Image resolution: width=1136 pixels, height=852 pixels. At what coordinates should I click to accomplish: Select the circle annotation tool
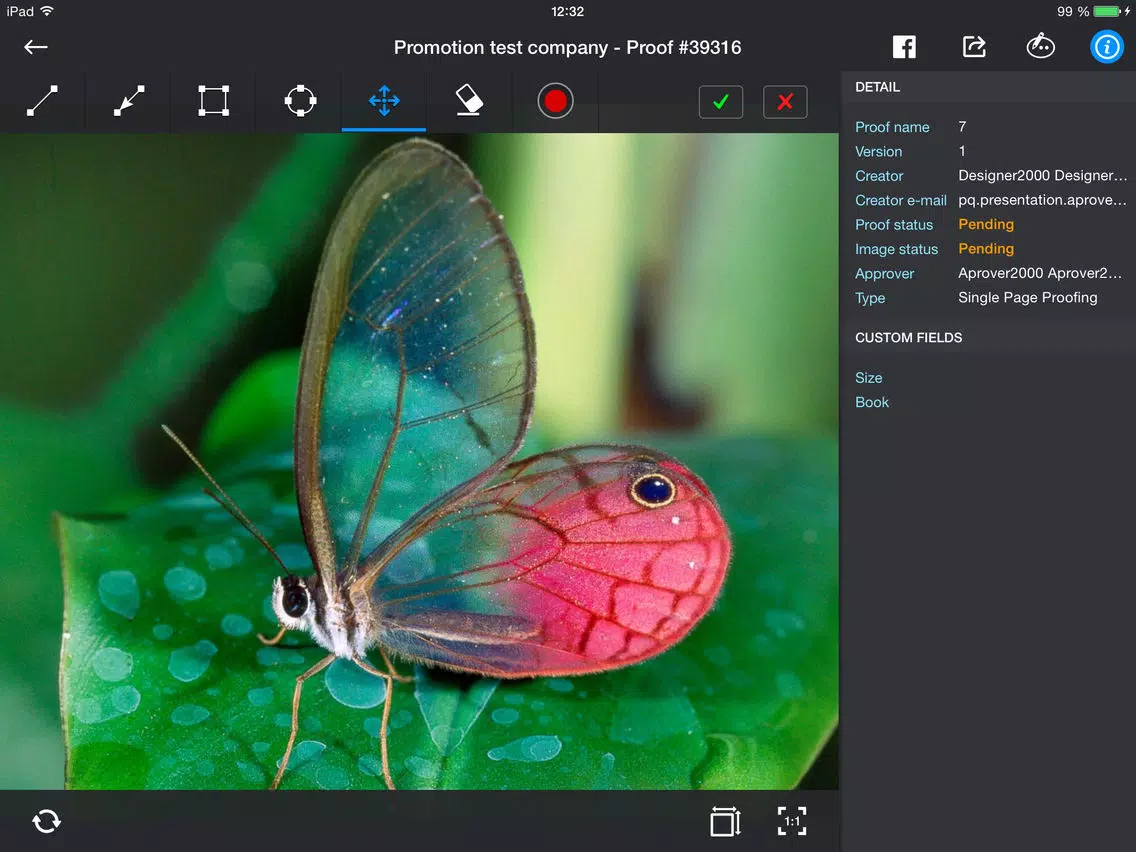click(x=300, y=101)
